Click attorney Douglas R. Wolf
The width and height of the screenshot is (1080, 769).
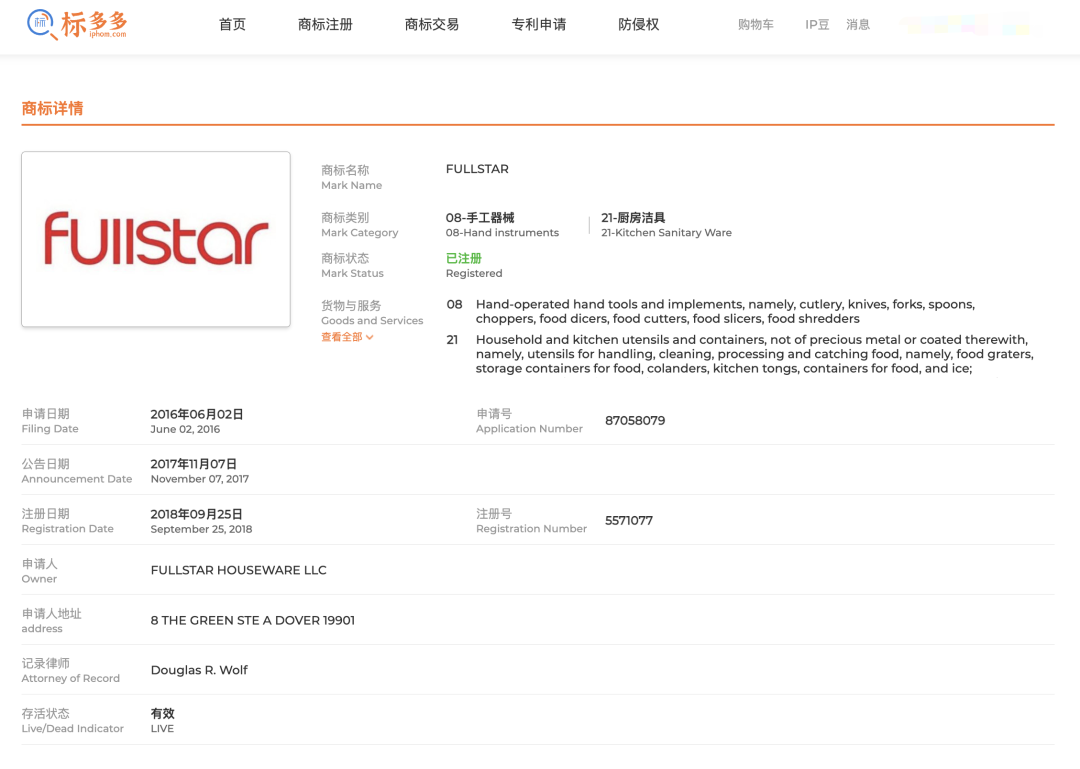pos(199,670)
